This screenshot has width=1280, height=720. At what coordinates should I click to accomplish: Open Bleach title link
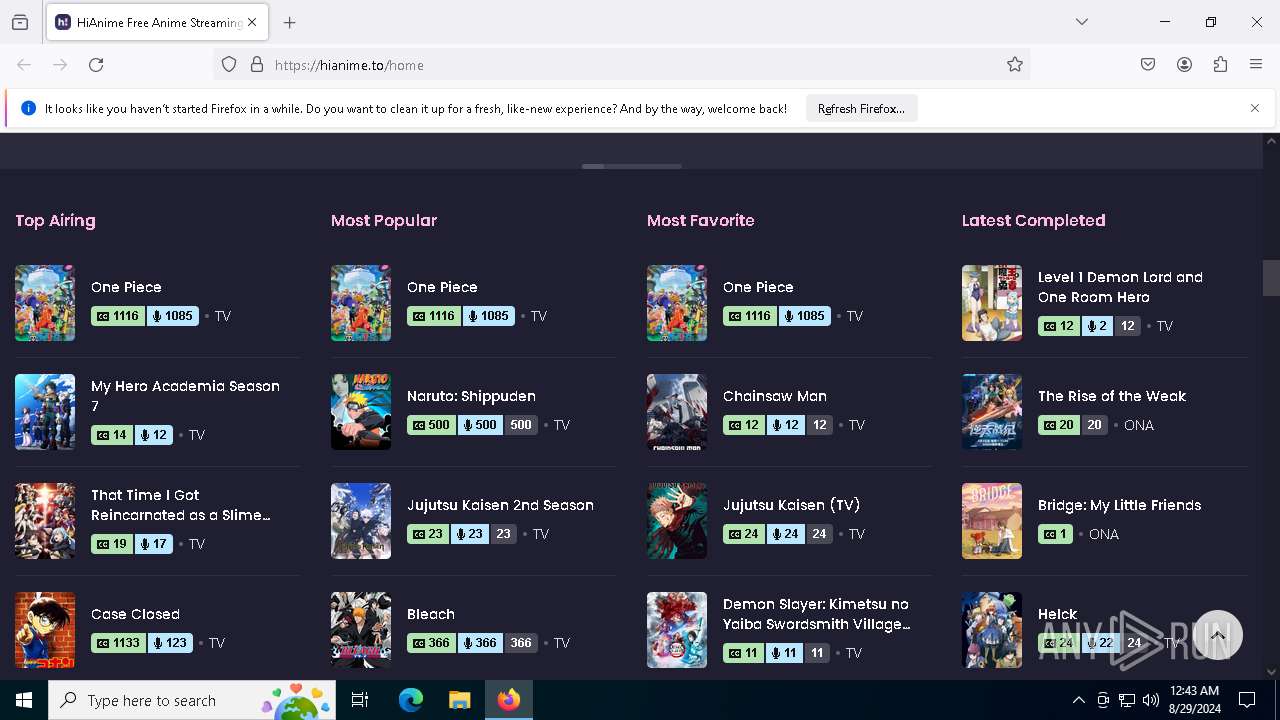[x=431, y=614]
